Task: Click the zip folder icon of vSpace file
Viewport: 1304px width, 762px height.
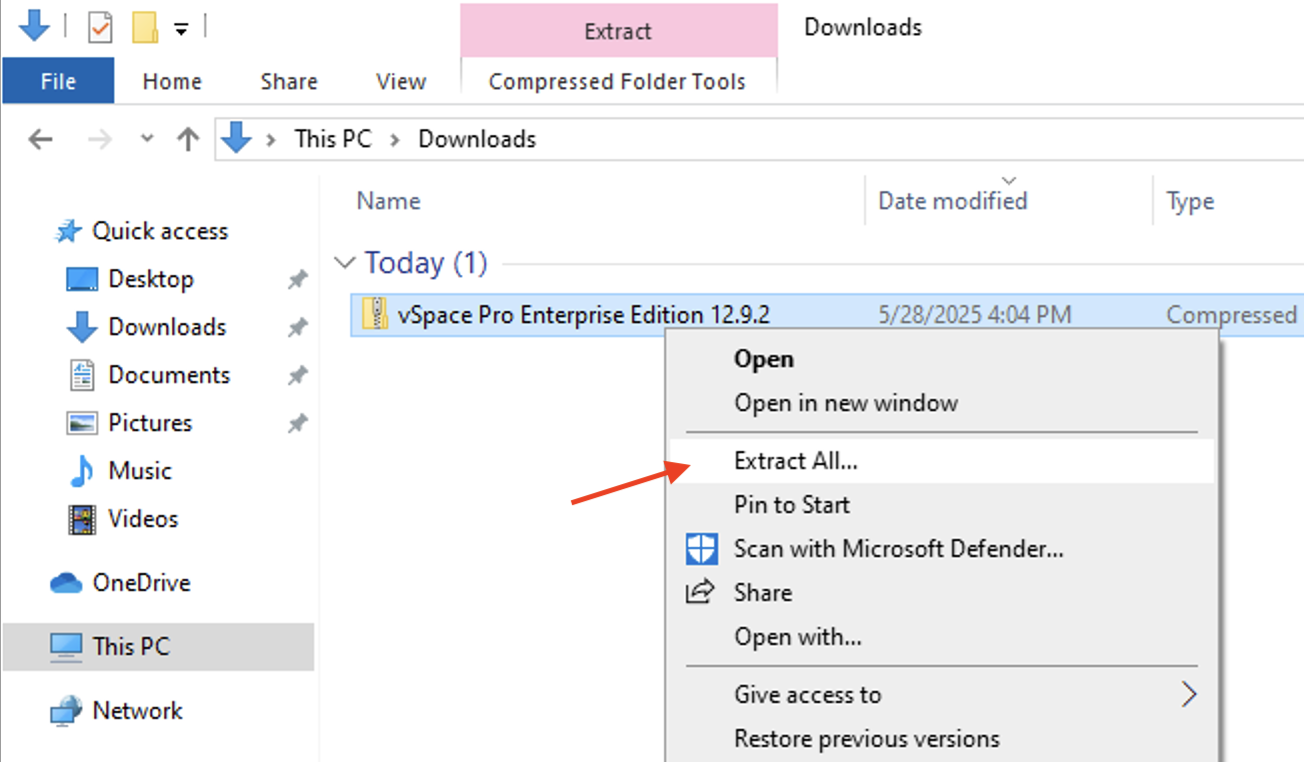Action: point(375,315)
